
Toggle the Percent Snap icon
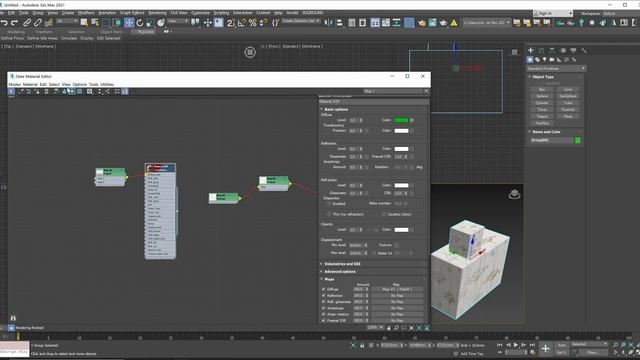[253, 23]
